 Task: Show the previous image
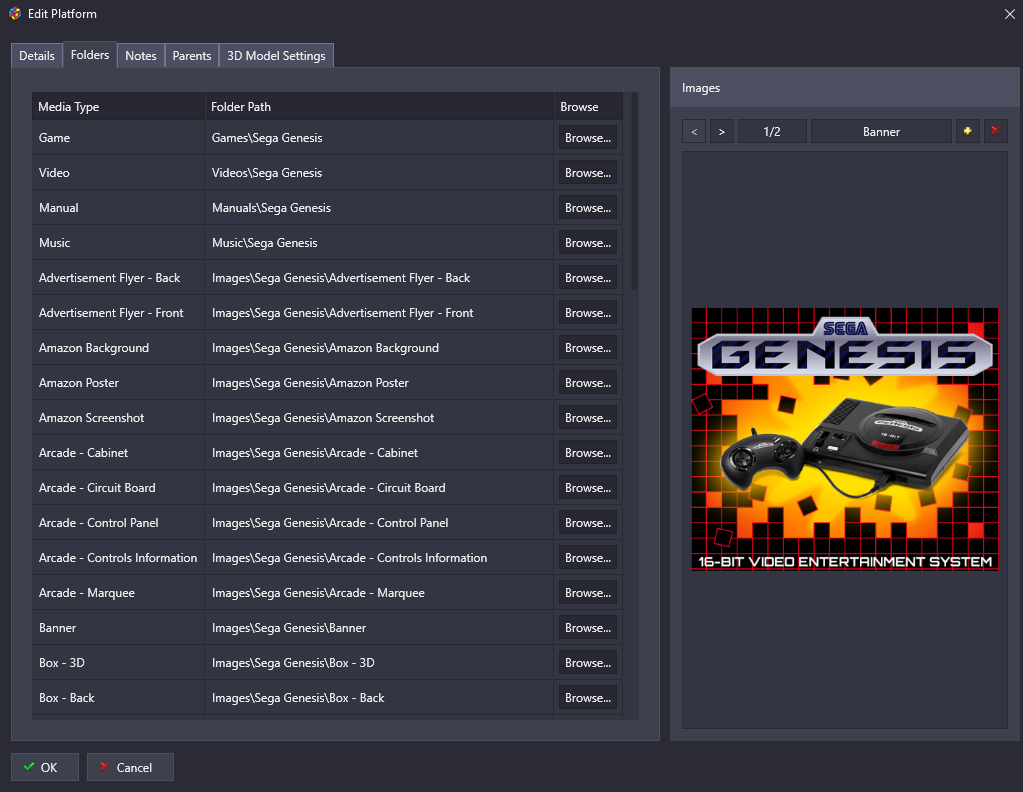click(694, 131)
